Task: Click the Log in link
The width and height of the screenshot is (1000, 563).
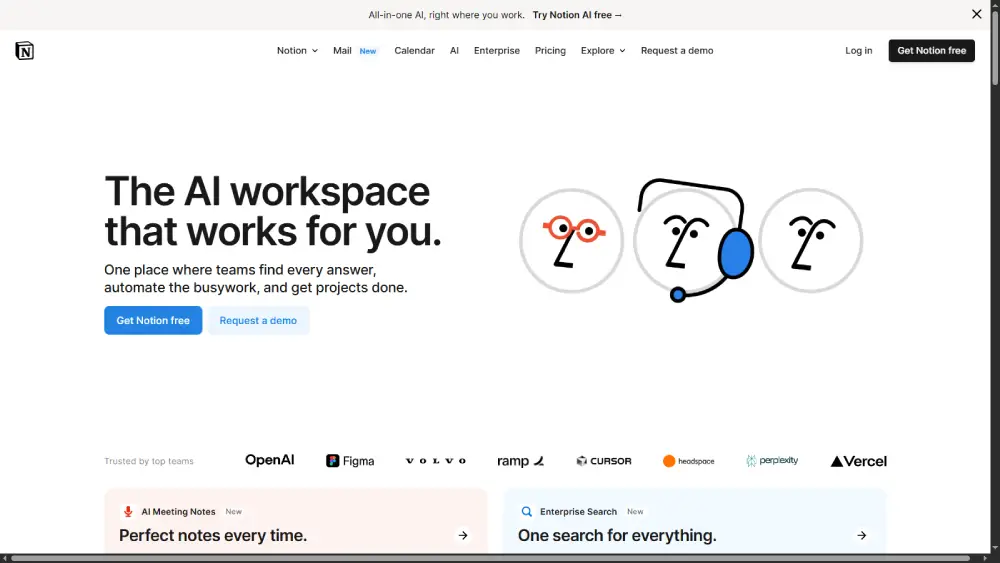Action: point(858,50)
